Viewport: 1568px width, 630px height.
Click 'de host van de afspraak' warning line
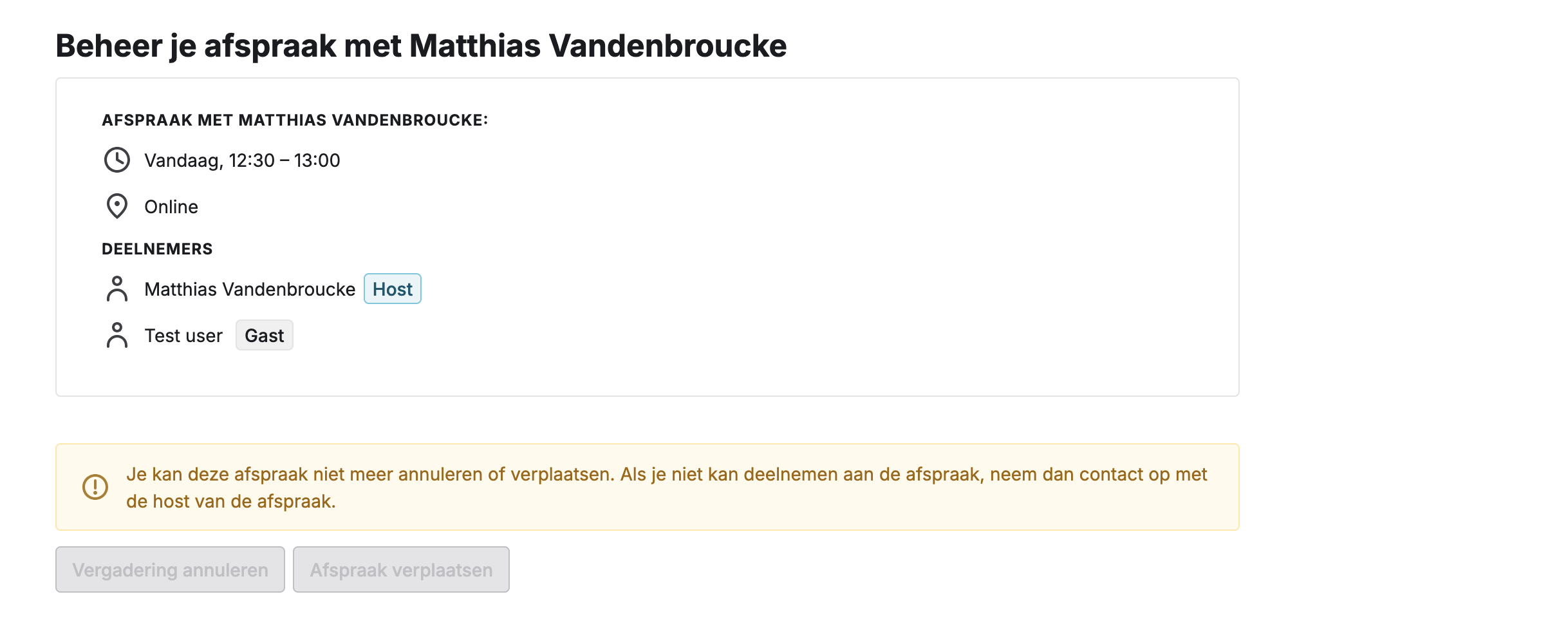coord(231,501)
